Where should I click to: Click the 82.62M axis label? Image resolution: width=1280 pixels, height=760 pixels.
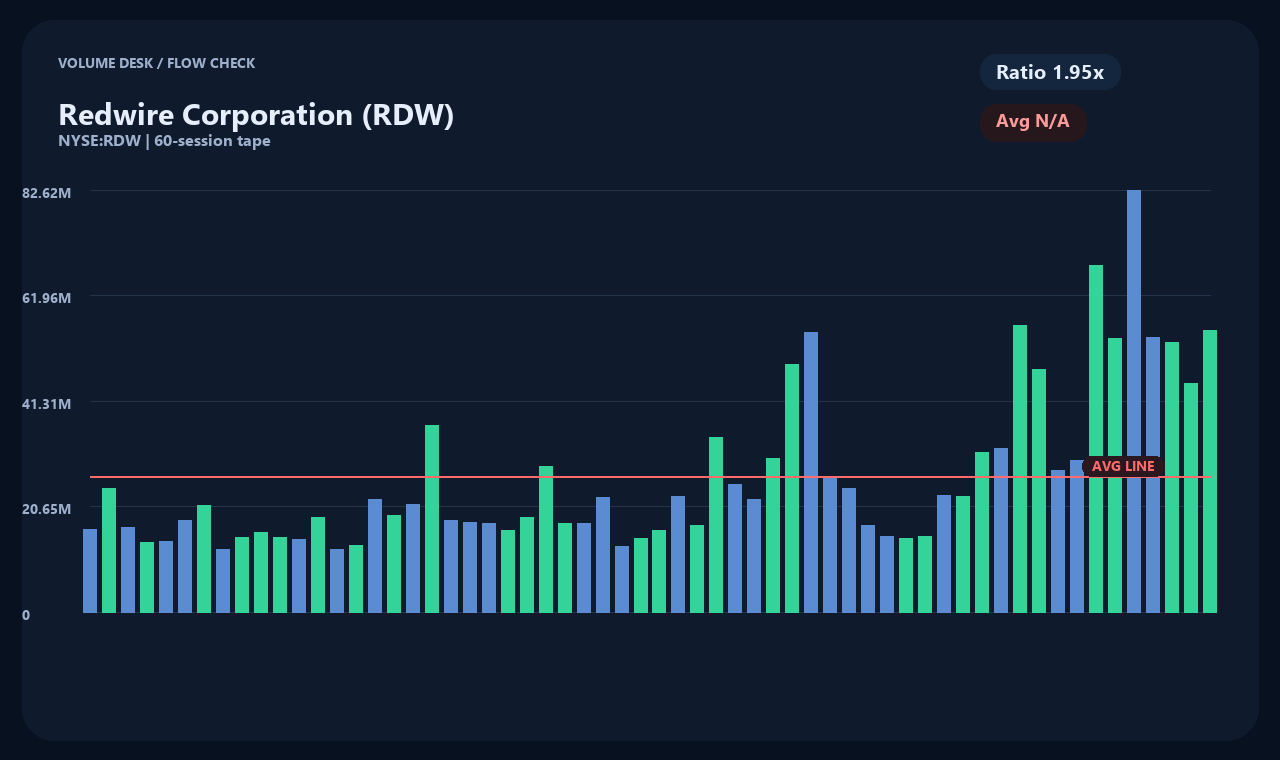pos(47,192)
